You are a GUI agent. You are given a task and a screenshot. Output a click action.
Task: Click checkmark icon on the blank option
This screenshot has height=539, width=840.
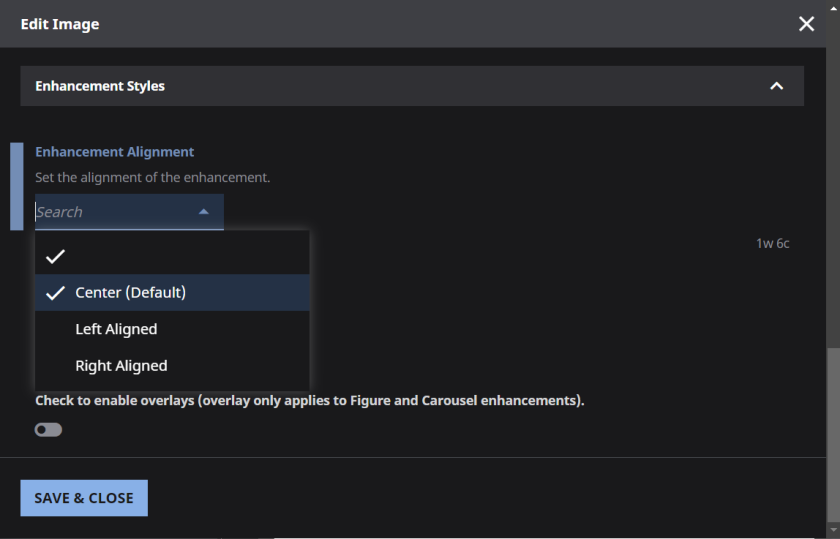(55, 257)
